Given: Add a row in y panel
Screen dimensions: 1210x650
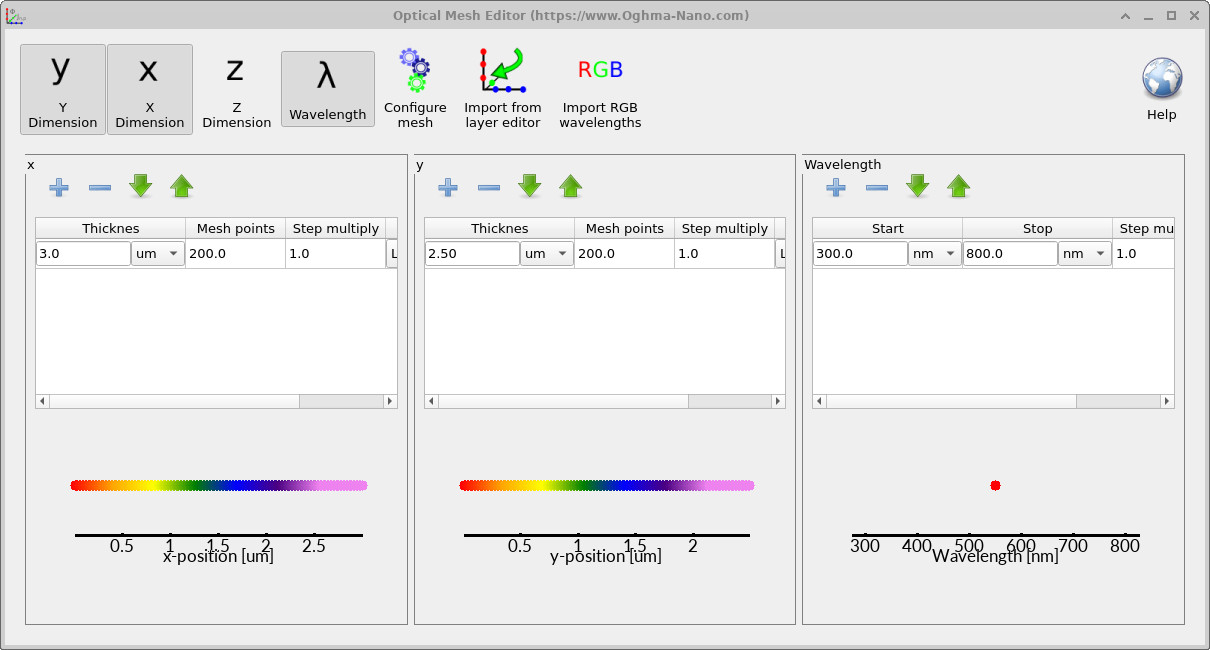Looking at the screenshot, I should [448, 187].
